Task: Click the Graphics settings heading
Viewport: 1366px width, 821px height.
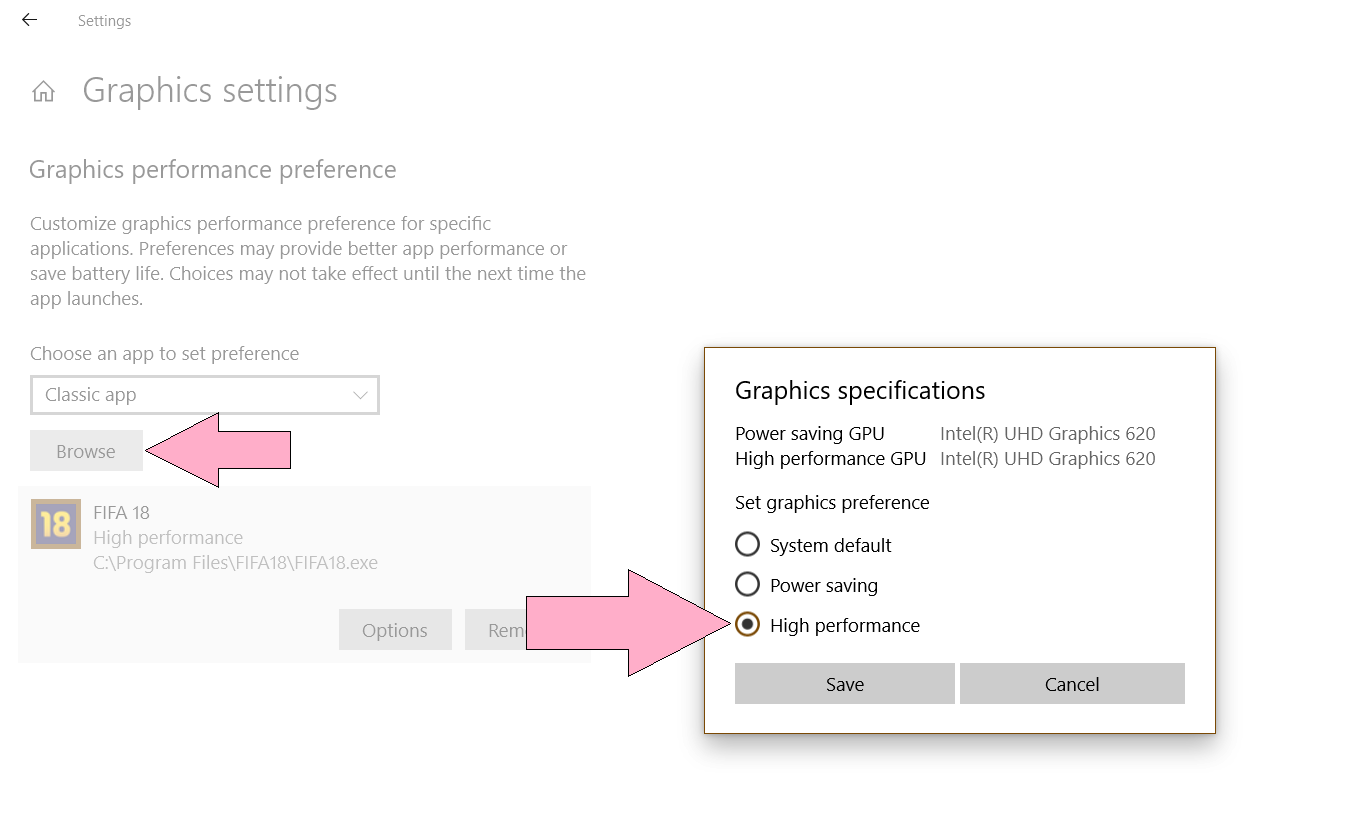Action: pos(210,90)
